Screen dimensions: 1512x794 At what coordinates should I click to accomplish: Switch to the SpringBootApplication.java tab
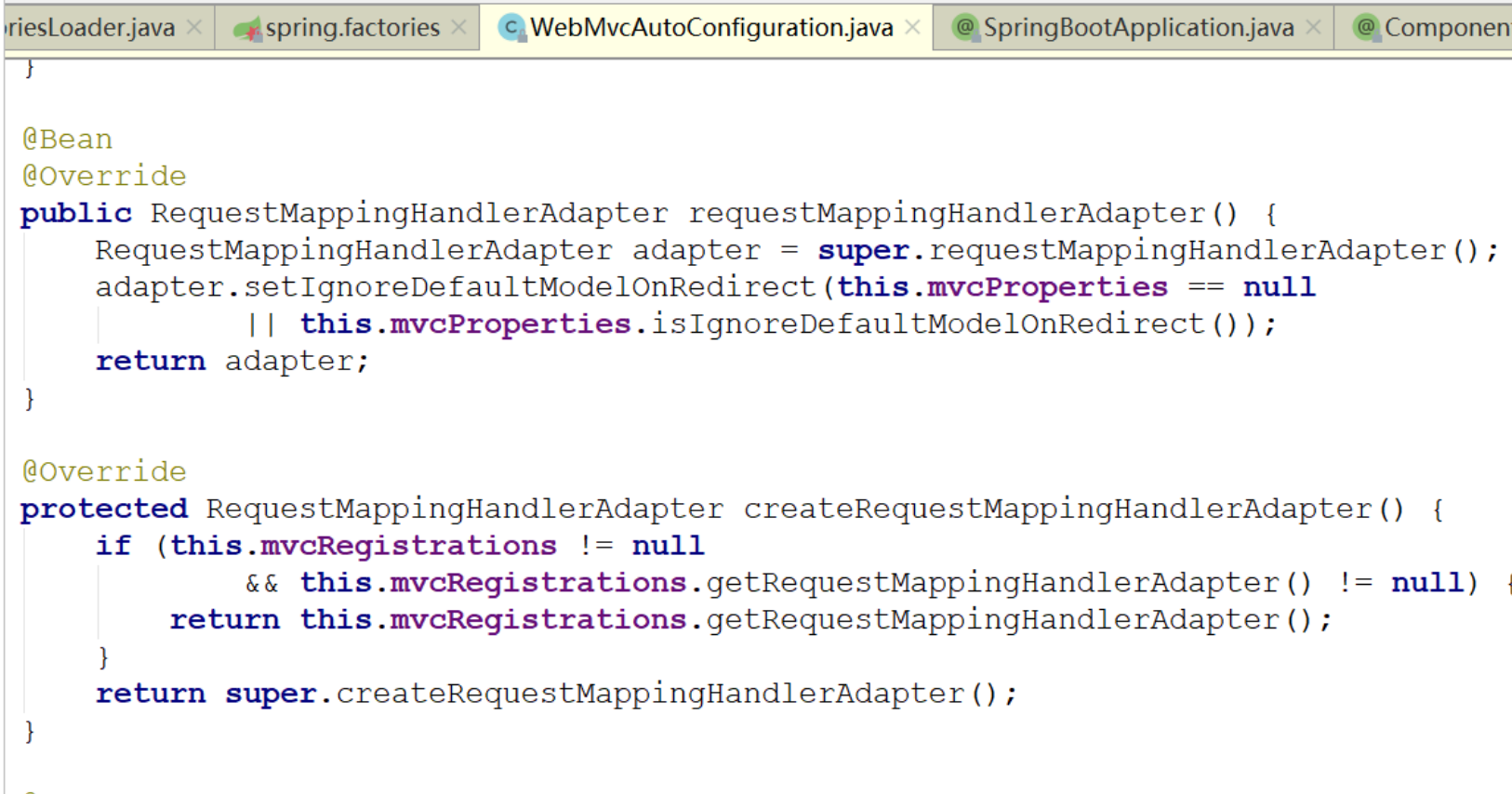pos(1132,28)
